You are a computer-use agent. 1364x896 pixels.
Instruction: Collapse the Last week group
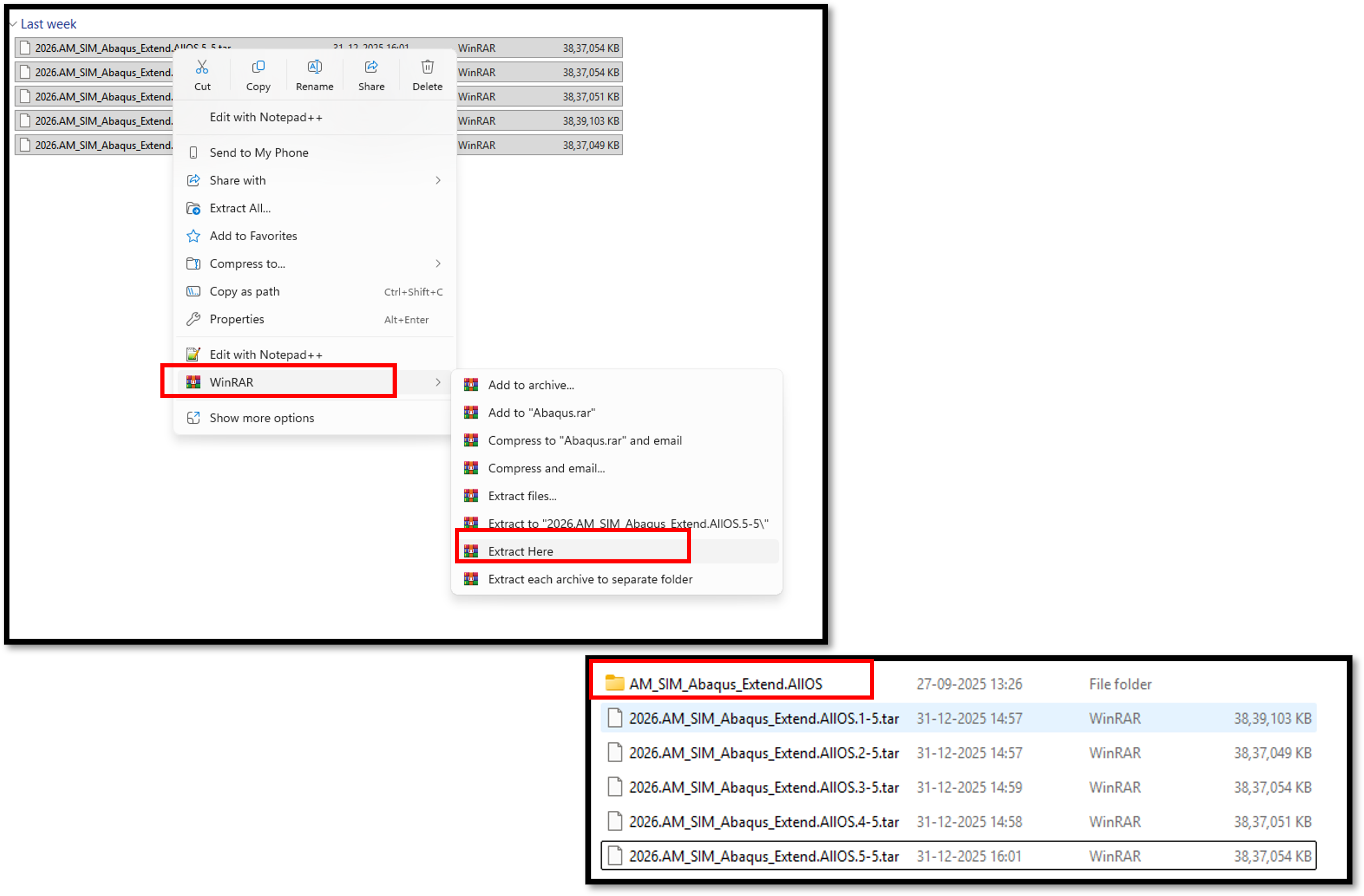(13, 24)
